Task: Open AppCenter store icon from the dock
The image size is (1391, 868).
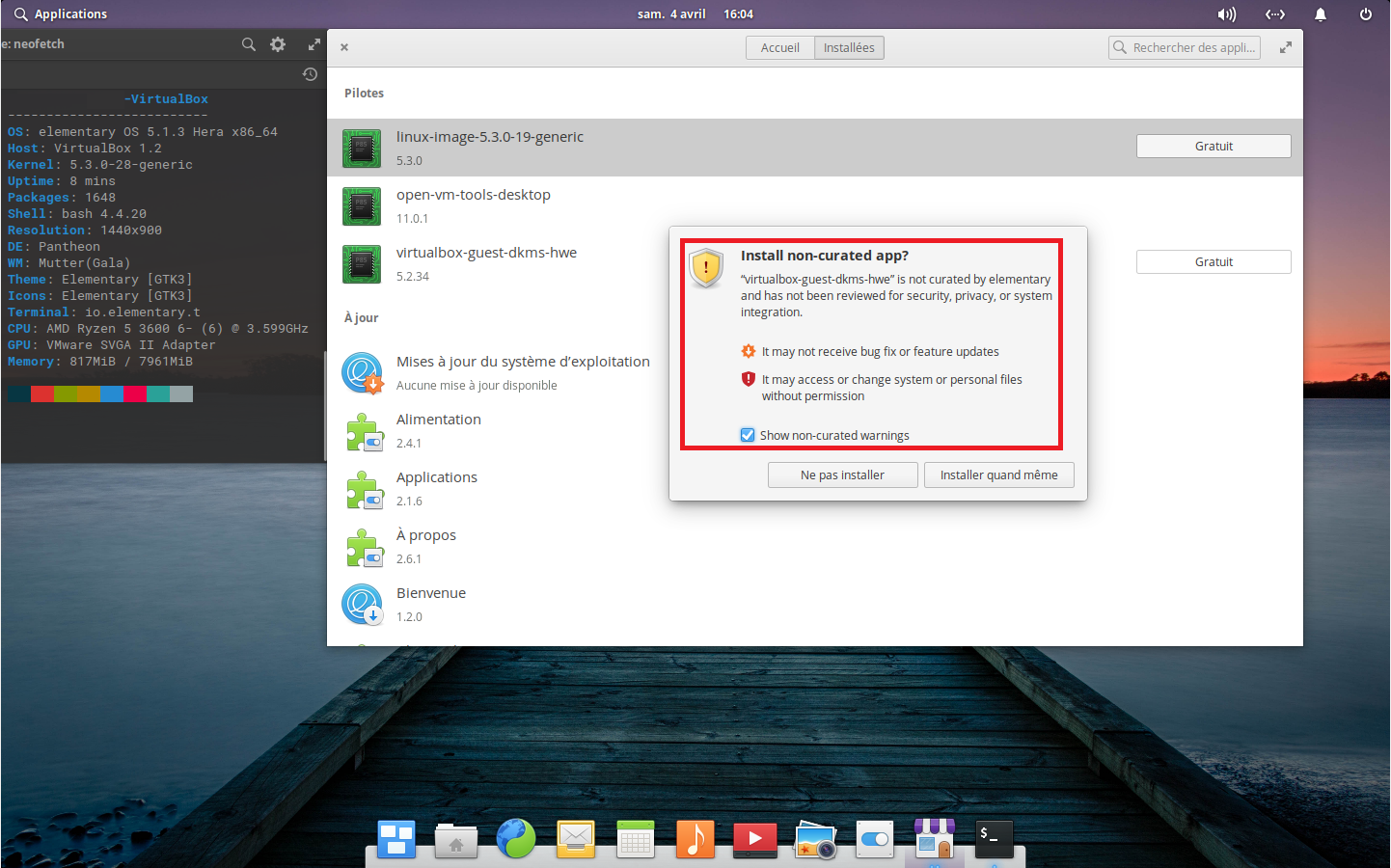Action: 934,839
